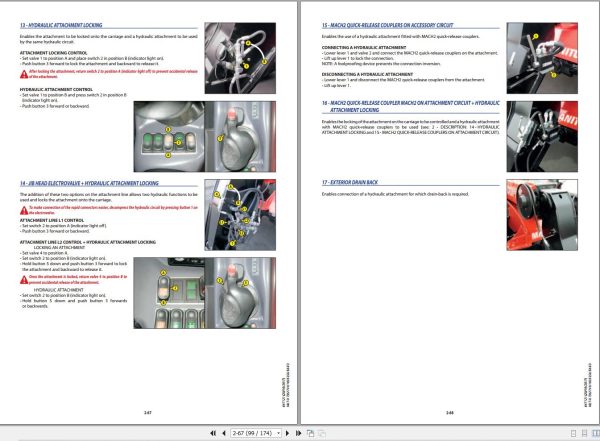Viewport: 600px width, 441px height.
Task: Jump to the last page
Action: tap(298, 433)
